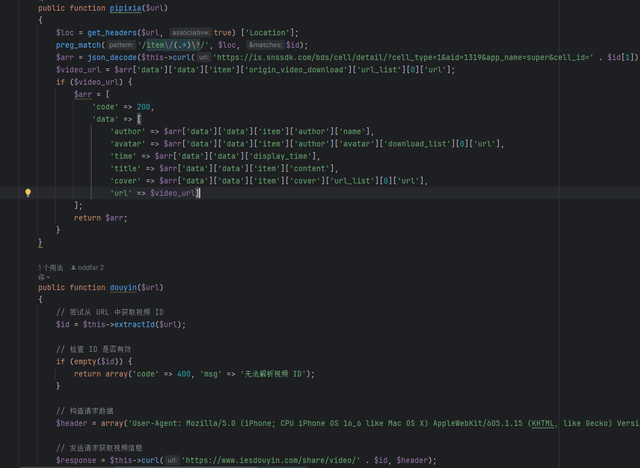Click the 'url:' hint on json_decode line
This screenshot has height=468, width=640.
(204, 58)
